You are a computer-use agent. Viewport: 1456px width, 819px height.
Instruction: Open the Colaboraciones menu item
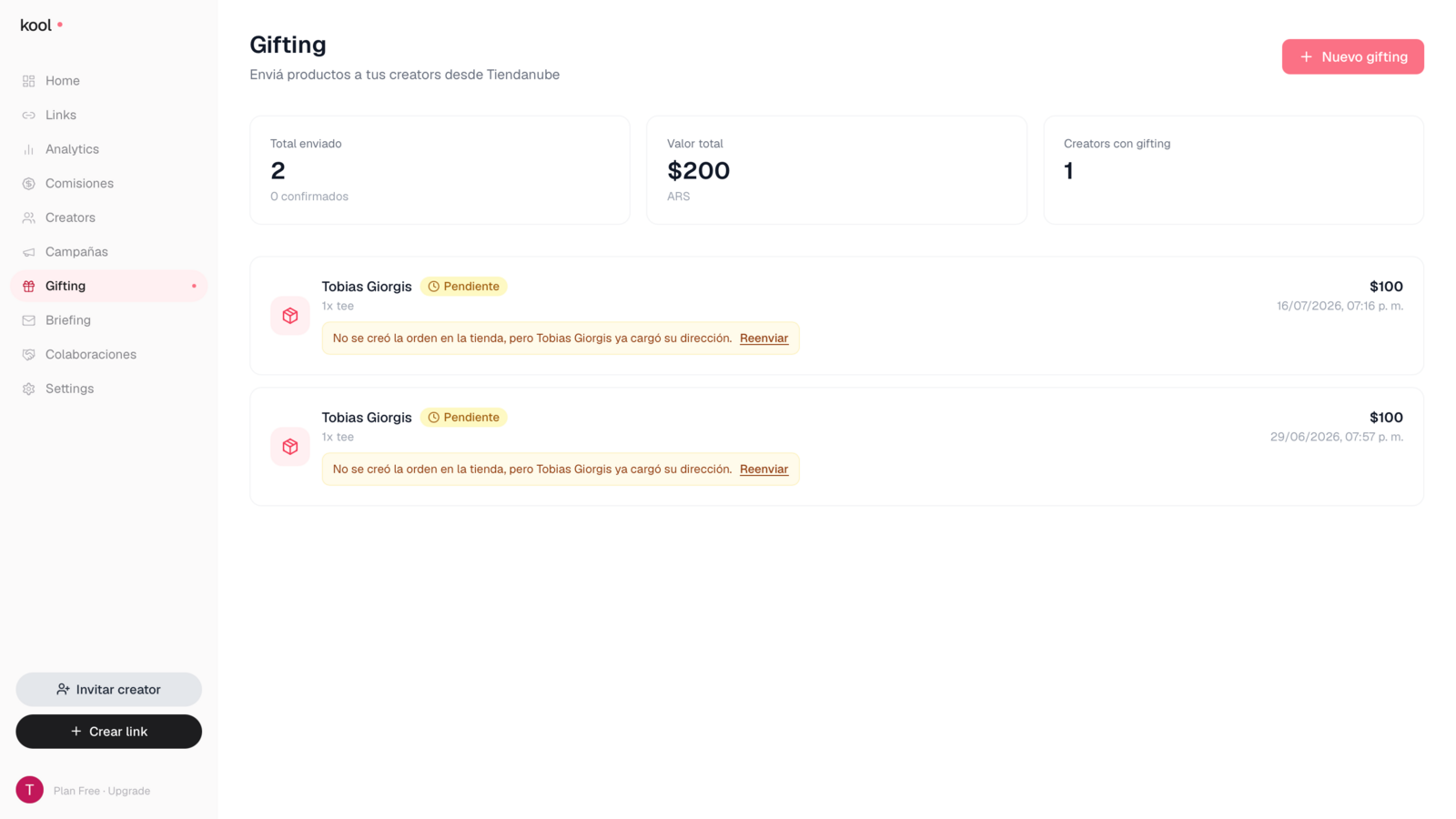coord(108,355)
